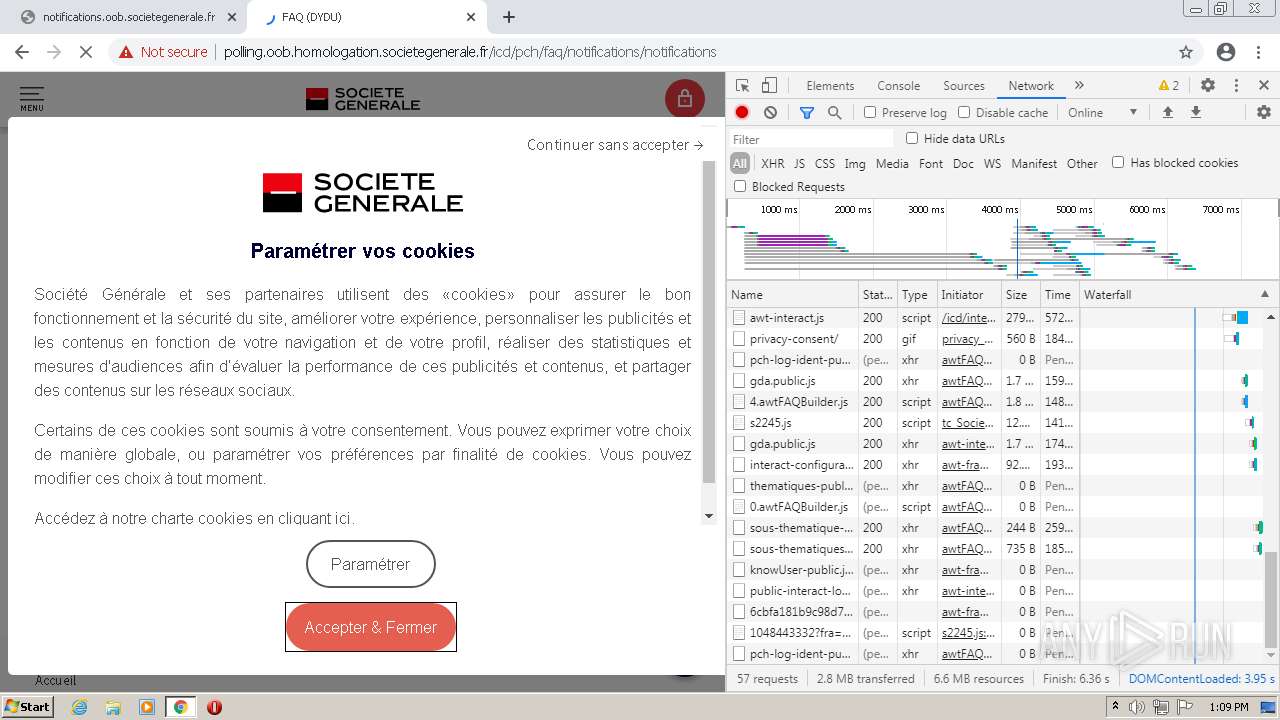1280x720 pixels.
Task: Enable Disable cache checkbox
Action: pyautogui.click(x=964, y=113)
